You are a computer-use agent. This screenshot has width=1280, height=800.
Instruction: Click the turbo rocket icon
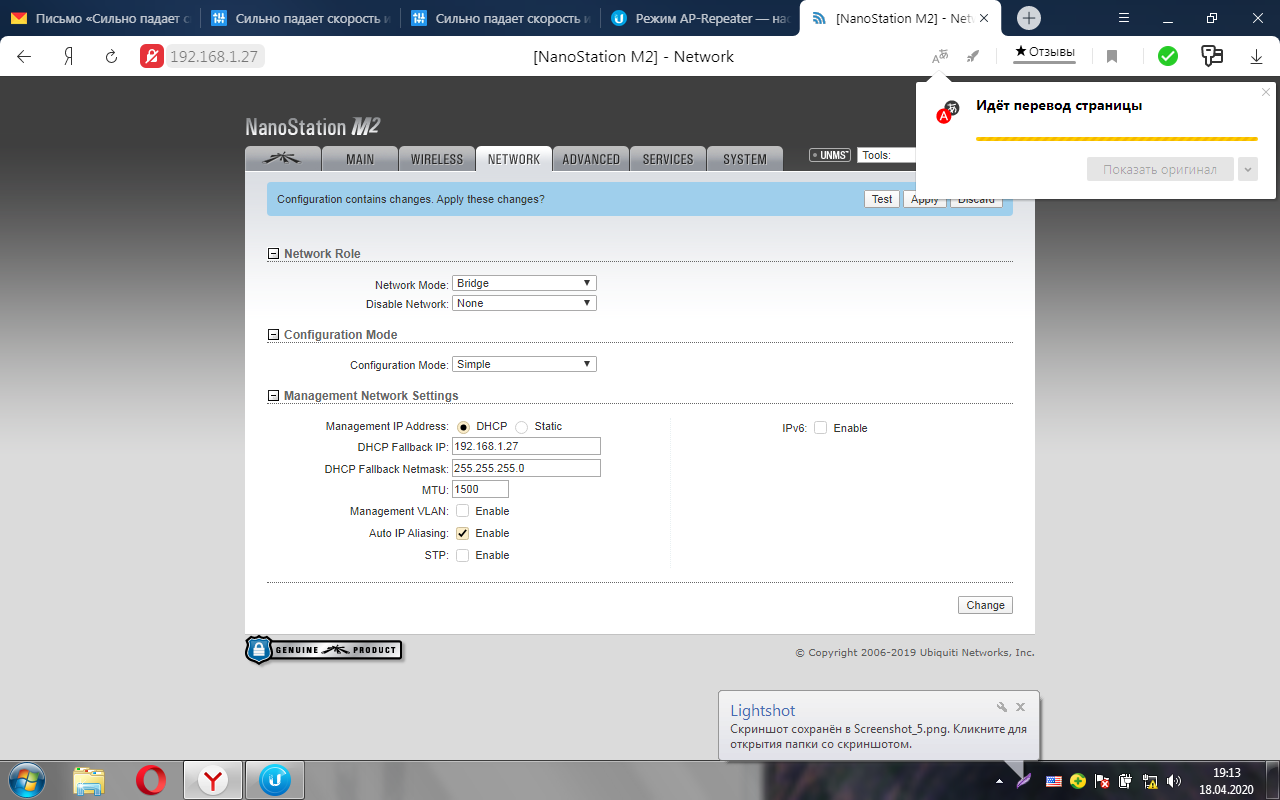[x=973, y=57]
